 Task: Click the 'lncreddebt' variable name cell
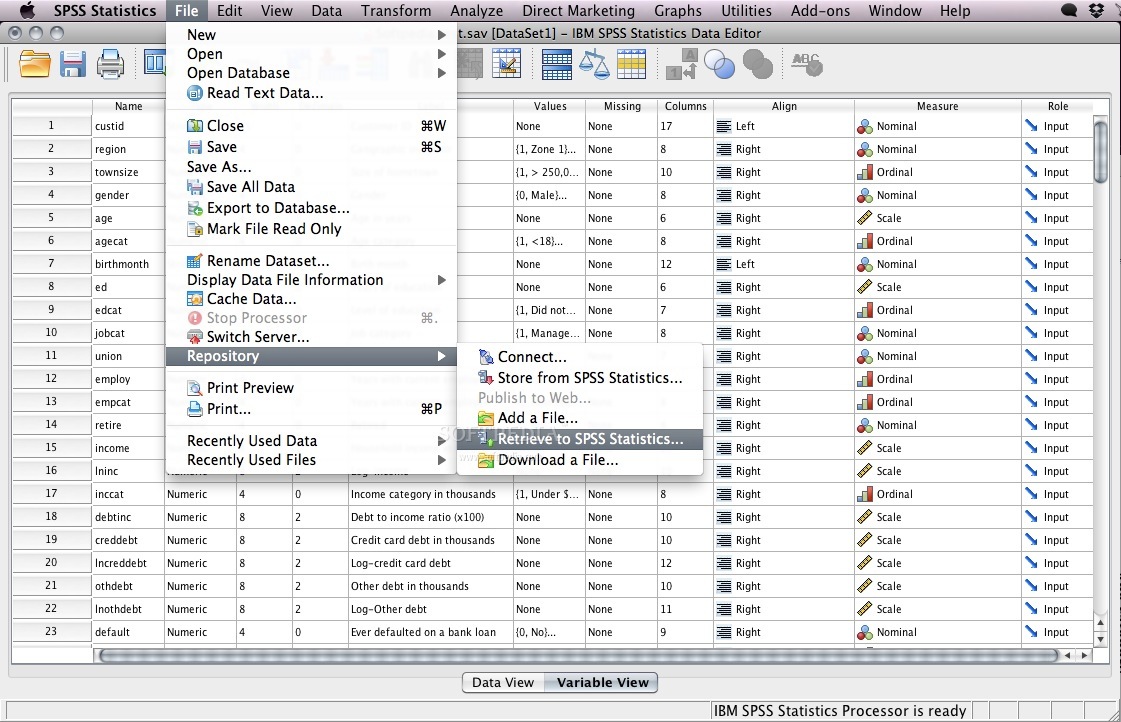[129, 563]
